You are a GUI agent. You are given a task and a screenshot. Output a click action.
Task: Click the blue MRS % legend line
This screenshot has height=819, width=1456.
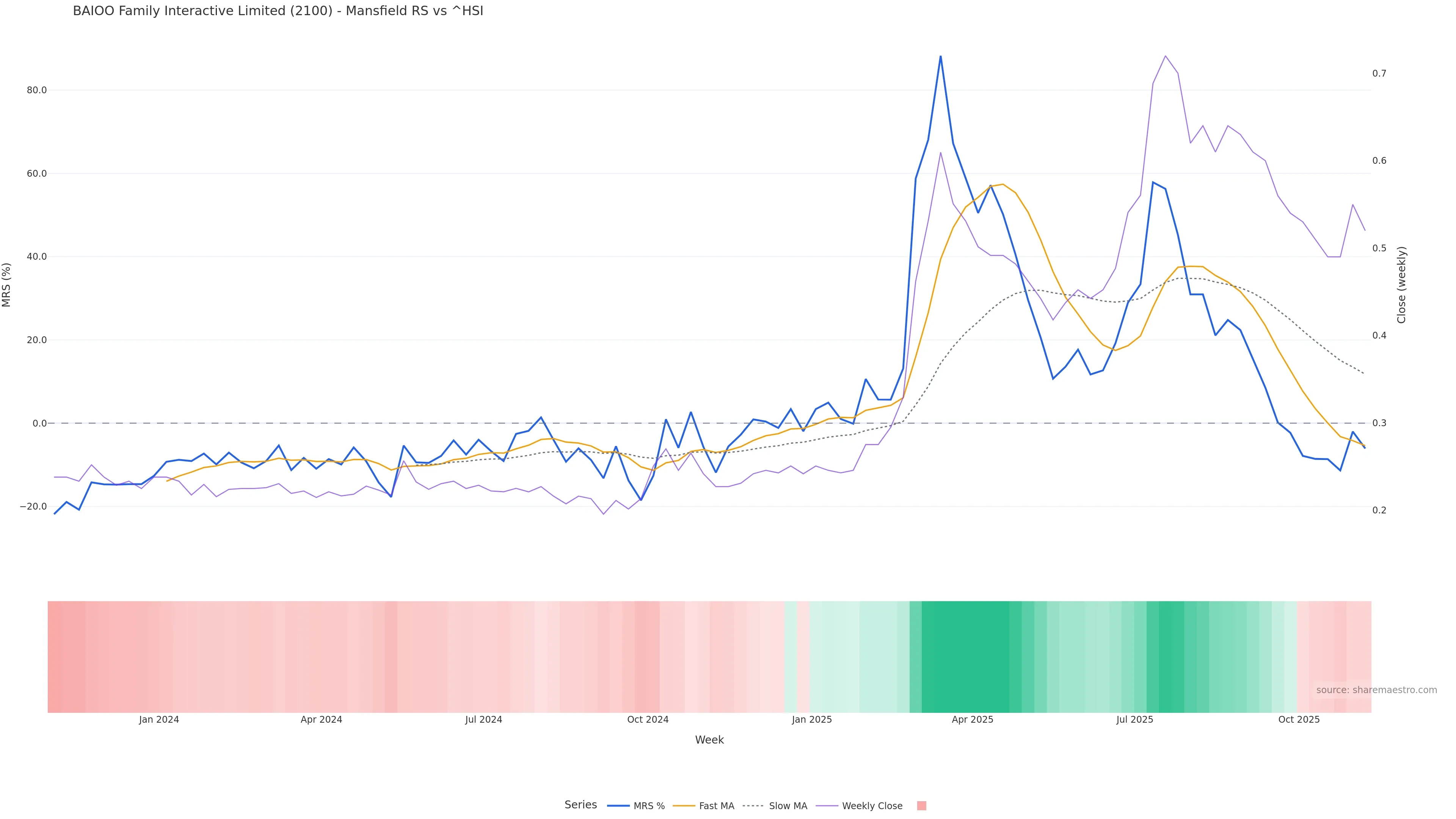[x=618, y=806]
